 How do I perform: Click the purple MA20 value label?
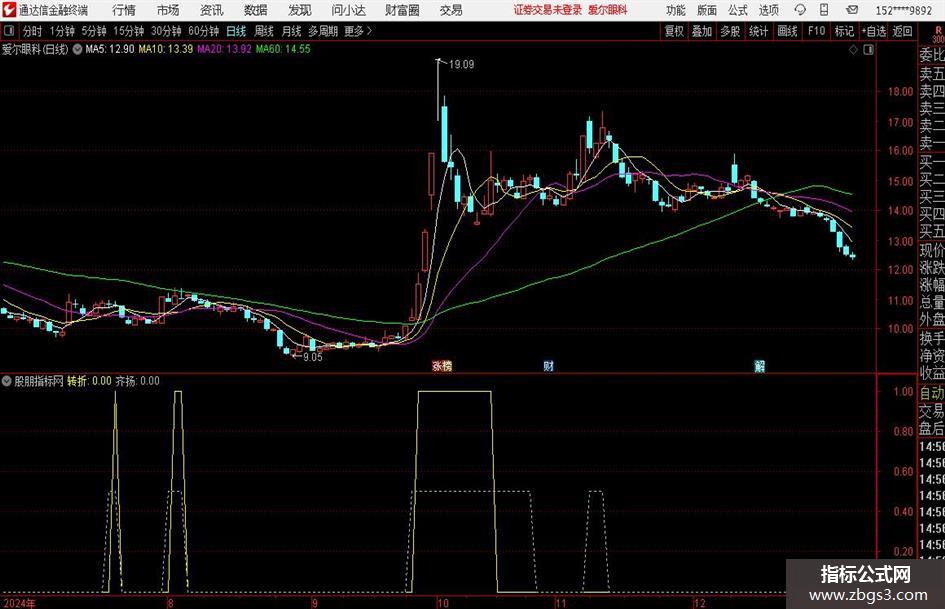tap(224, 49)
